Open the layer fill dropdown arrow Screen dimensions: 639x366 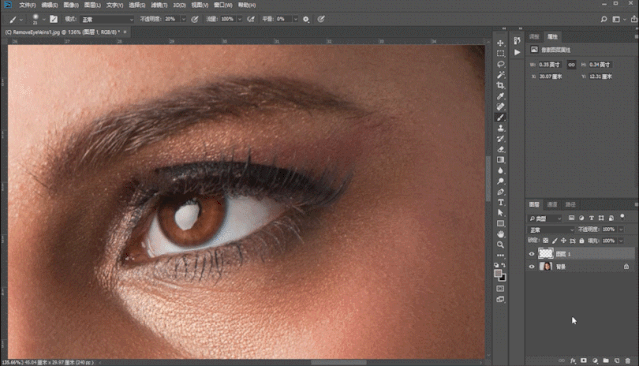[x=621, y=241]
